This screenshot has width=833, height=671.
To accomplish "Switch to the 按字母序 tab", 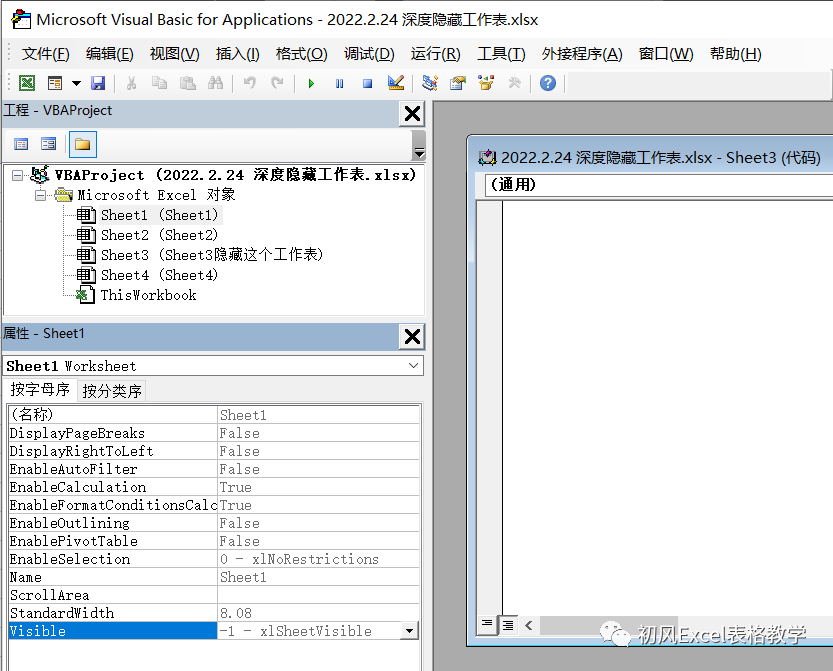I will (40, 389).
